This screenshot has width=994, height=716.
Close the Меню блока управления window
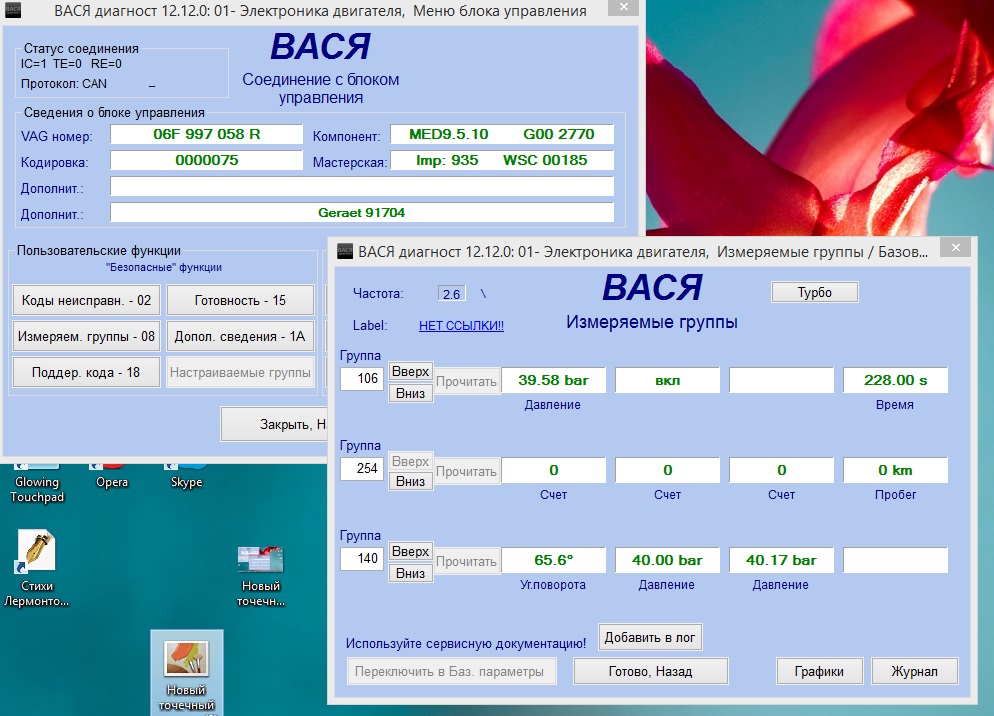[x=624, y=6]
